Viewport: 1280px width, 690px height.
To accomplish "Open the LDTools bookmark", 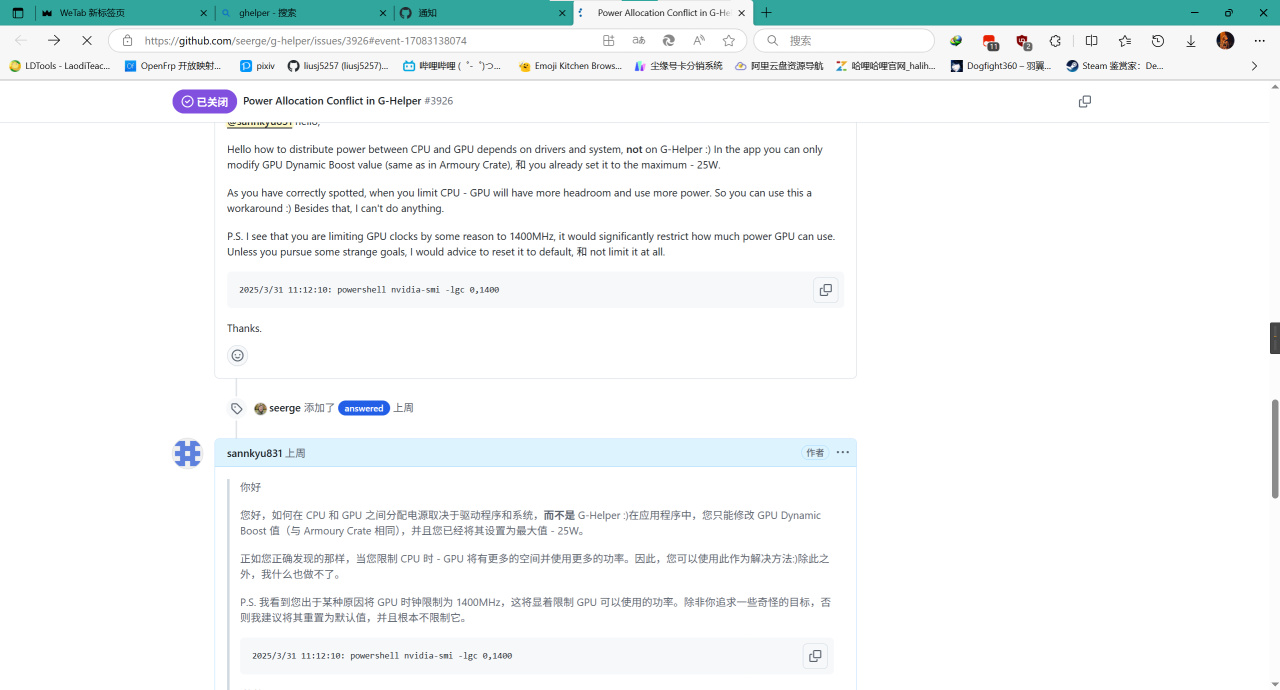I will click(x=60, y=66).
